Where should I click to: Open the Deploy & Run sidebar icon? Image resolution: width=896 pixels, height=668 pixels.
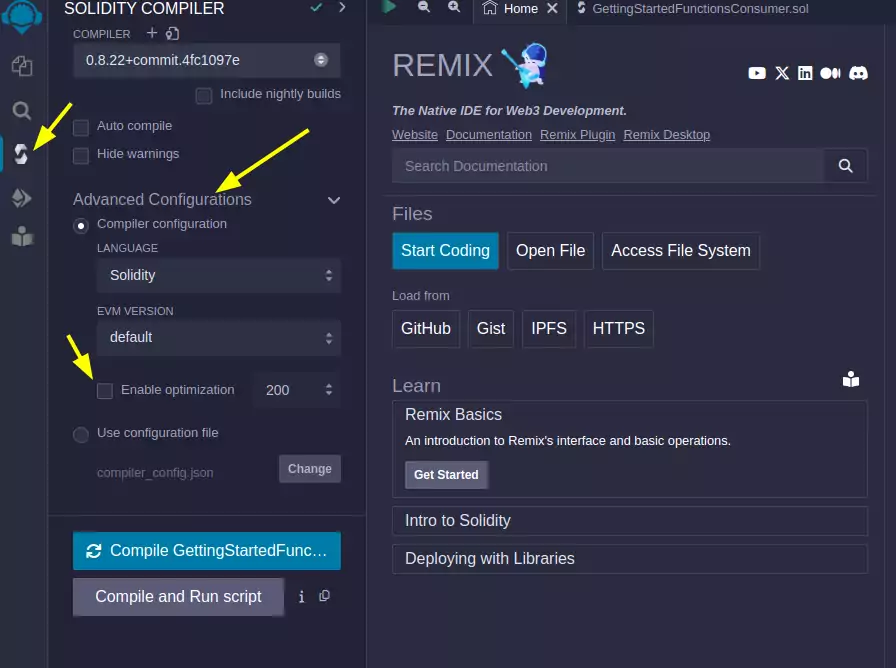[x=22, y=198]
